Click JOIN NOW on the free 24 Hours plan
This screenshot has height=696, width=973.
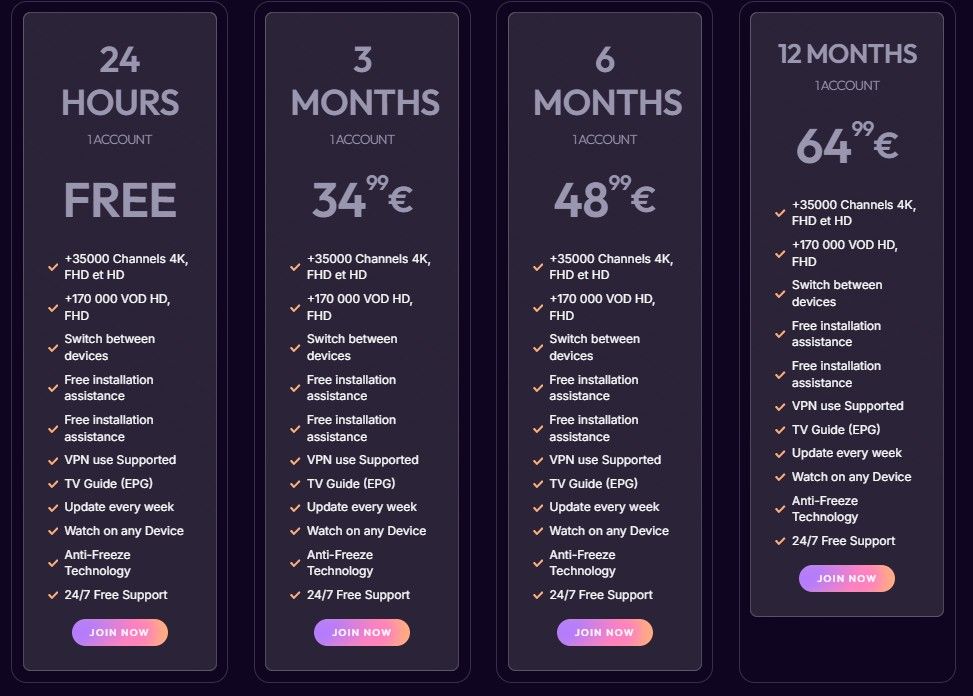pyautogui.click(x=120, y=631)
